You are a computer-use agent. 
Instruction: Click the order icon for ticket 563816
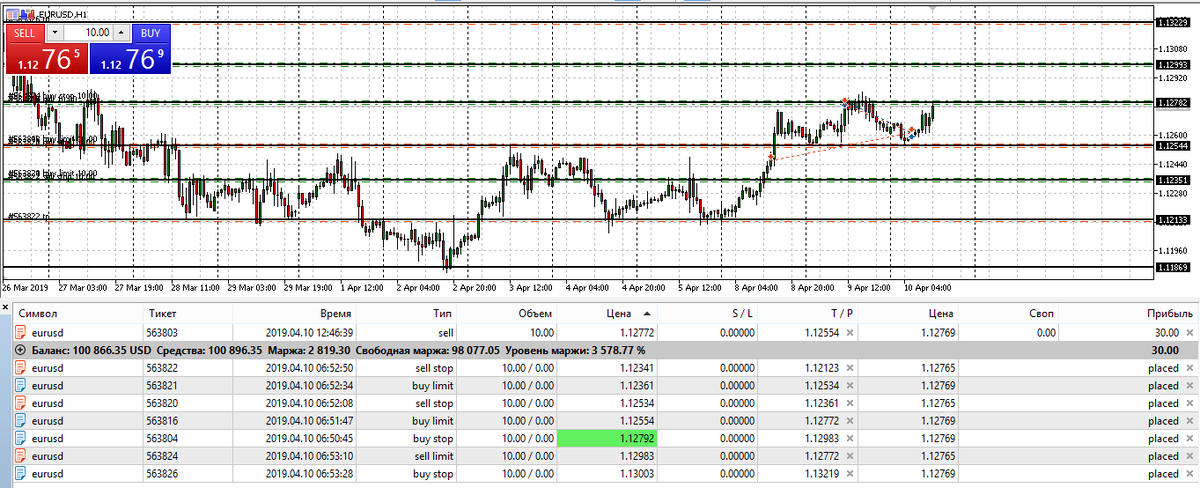21,421
